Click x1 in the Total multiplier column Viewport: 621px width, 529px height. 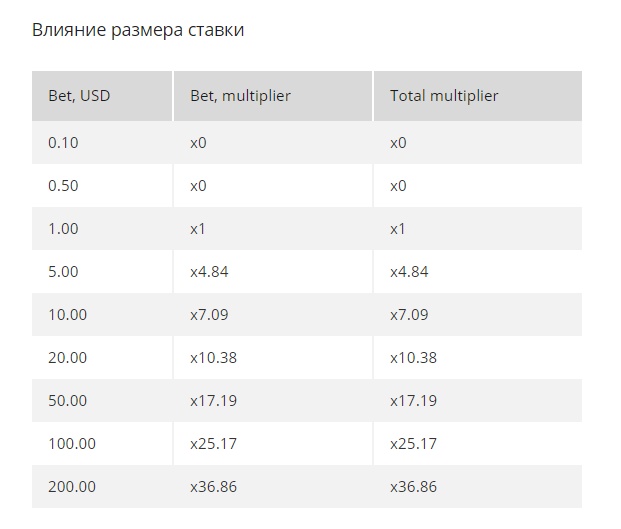coord(398,229)
